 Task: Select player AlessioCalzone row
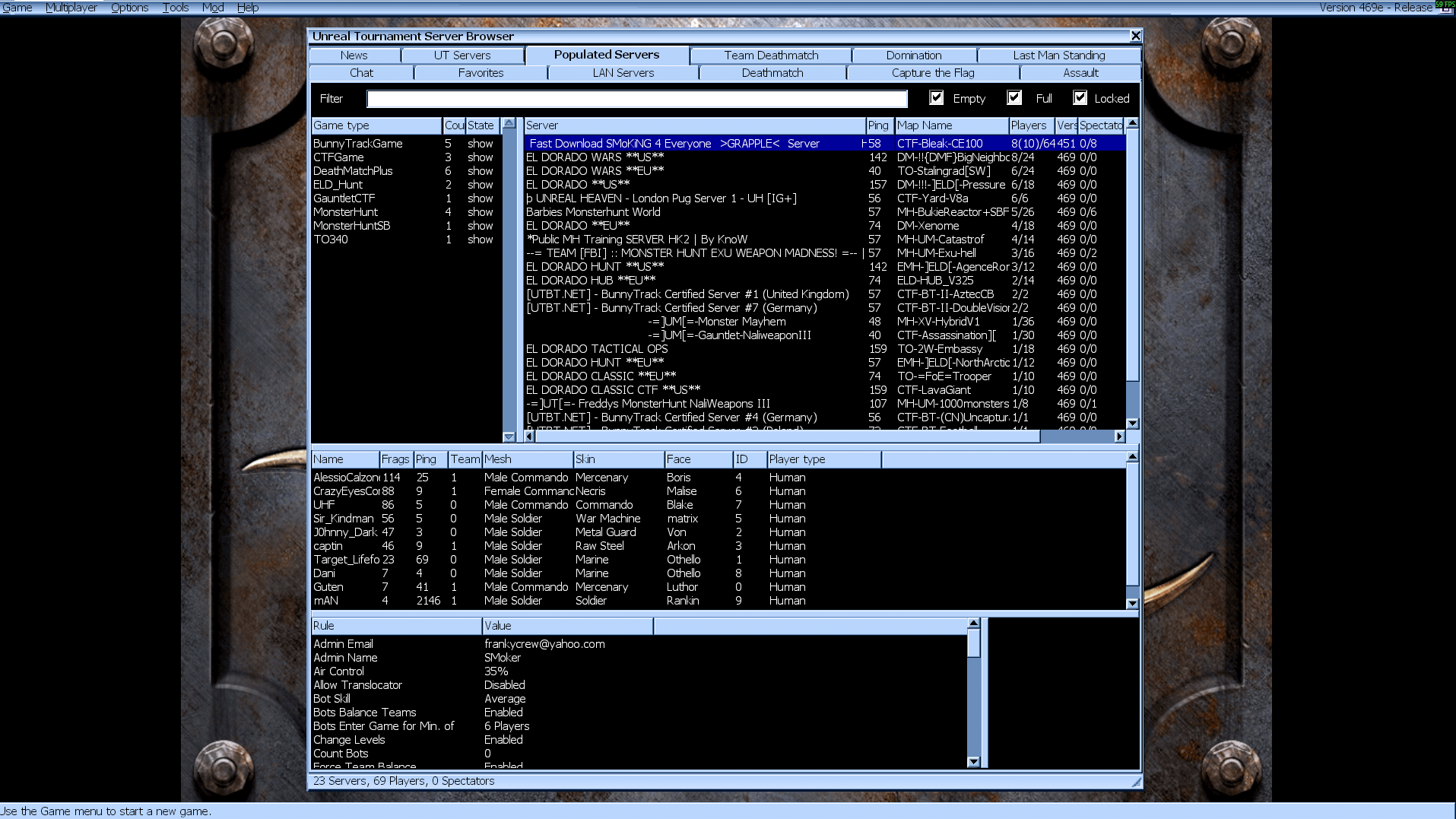coord(718,478)
